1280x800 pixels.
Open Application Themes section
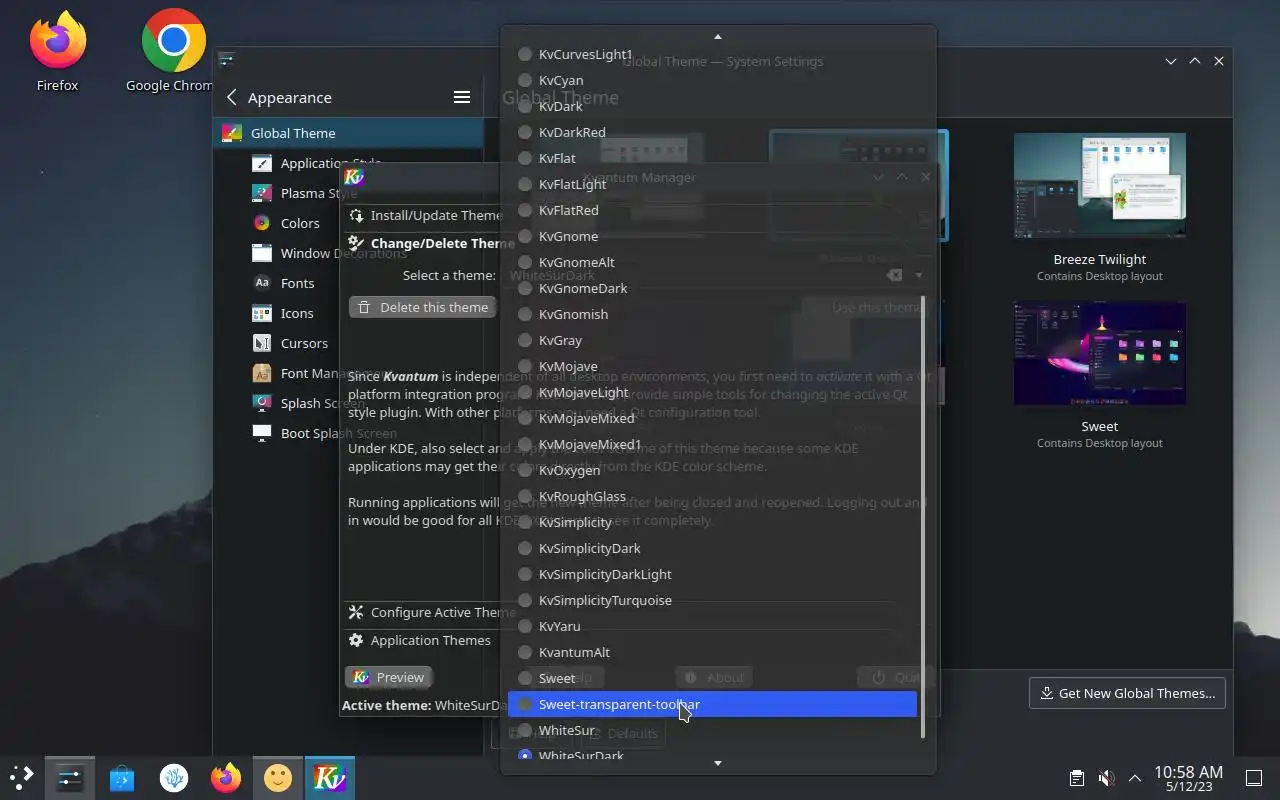click(x=419, y=640)
